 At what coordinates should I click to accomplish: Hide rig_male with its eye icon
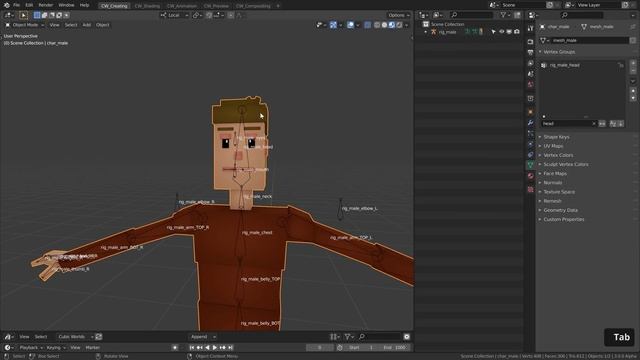502,32
